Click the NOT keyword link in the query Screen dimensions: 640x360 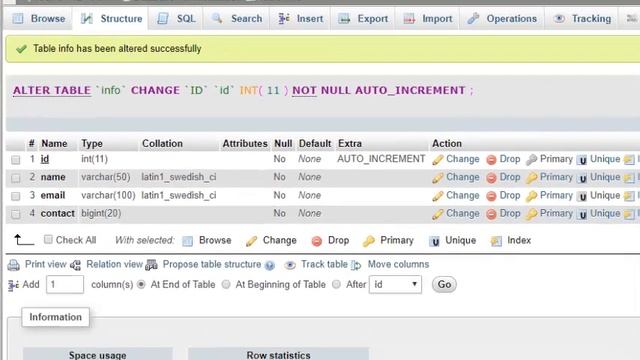point(304,90)
